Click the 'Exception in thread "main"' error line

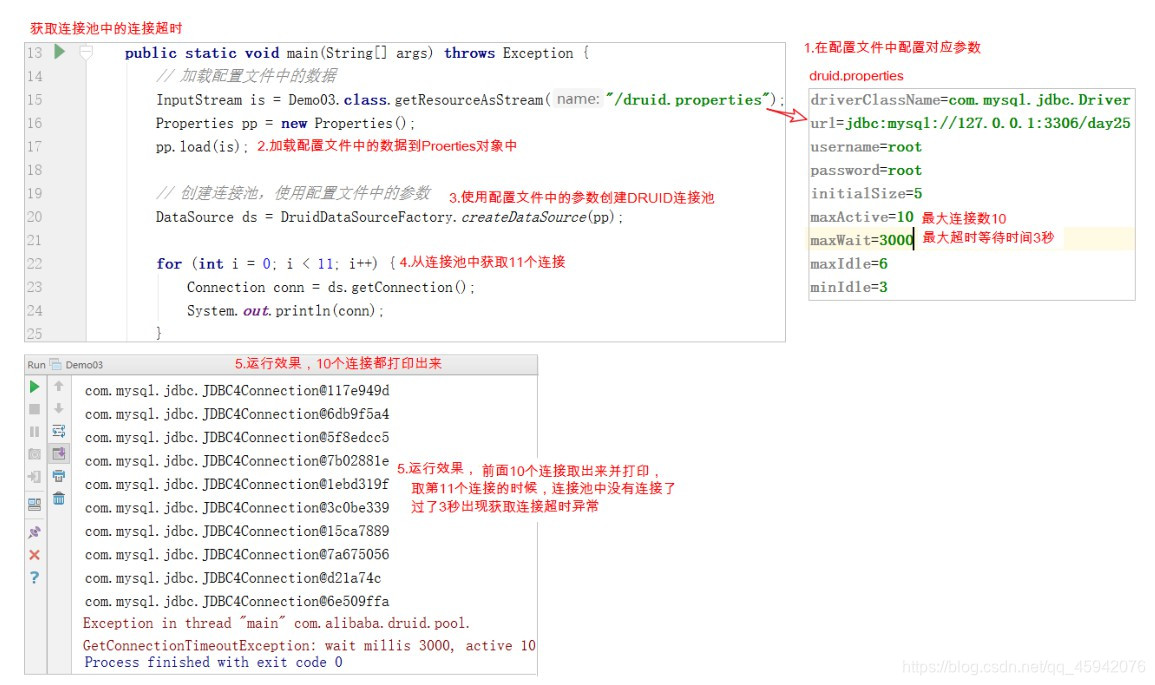click(275, 623)
